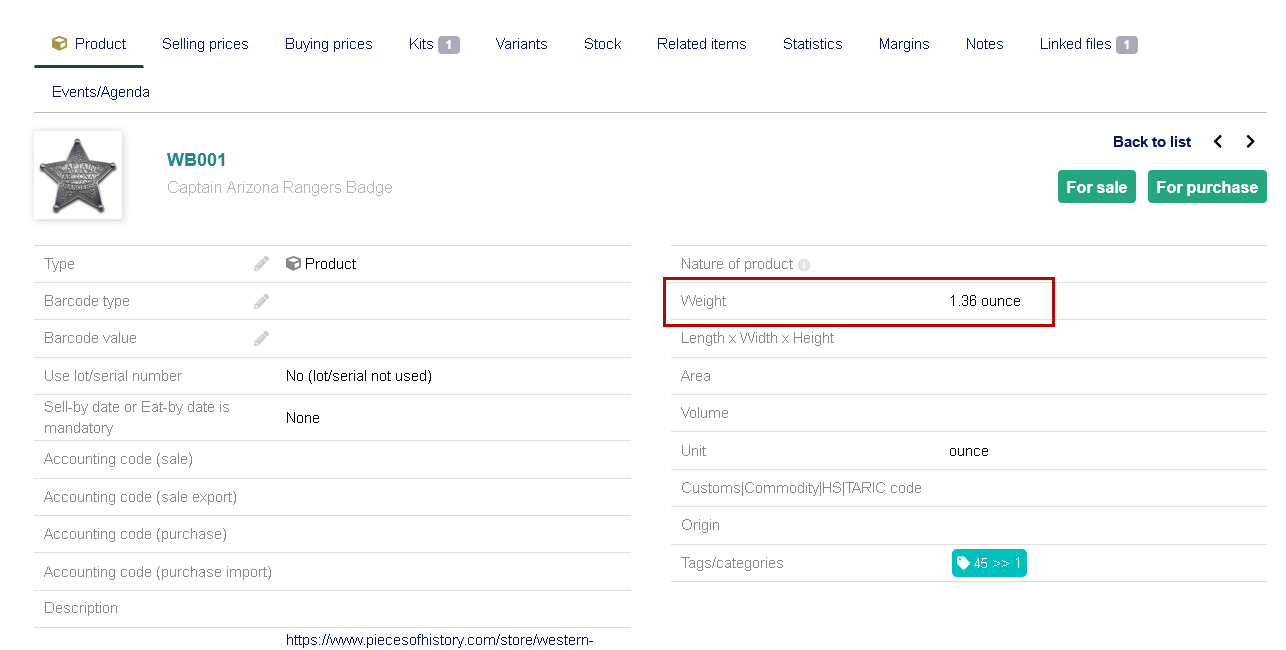Switch to Buying prices tab
The image size is (1286, 650).
(328, 44)
